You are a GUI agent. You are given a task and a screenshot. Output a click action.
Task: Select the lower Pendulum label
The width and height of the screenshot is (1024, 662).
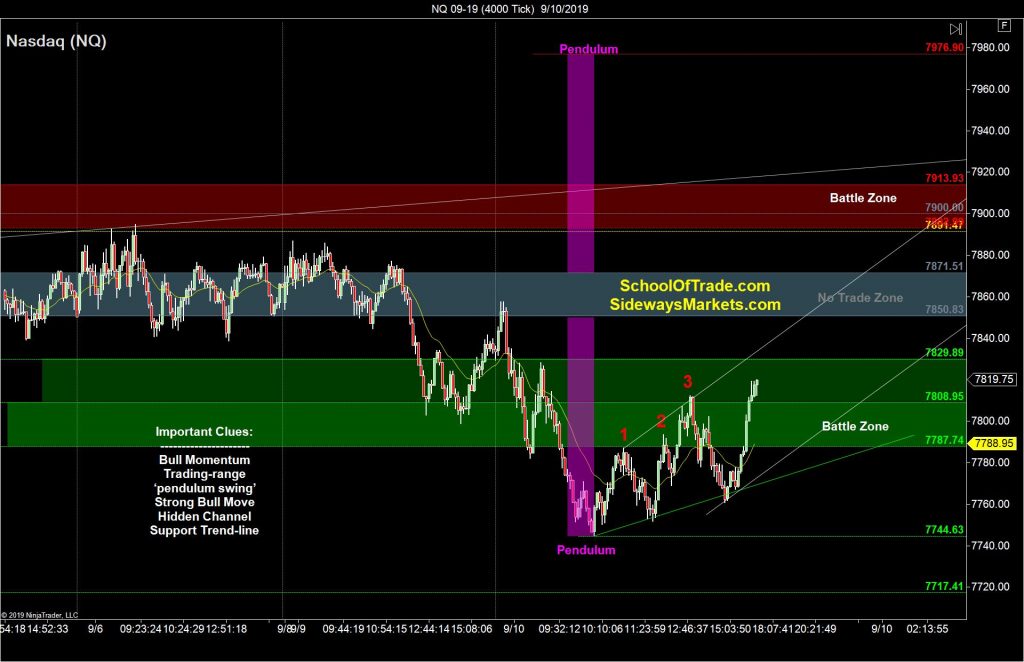tap(586, 550)
